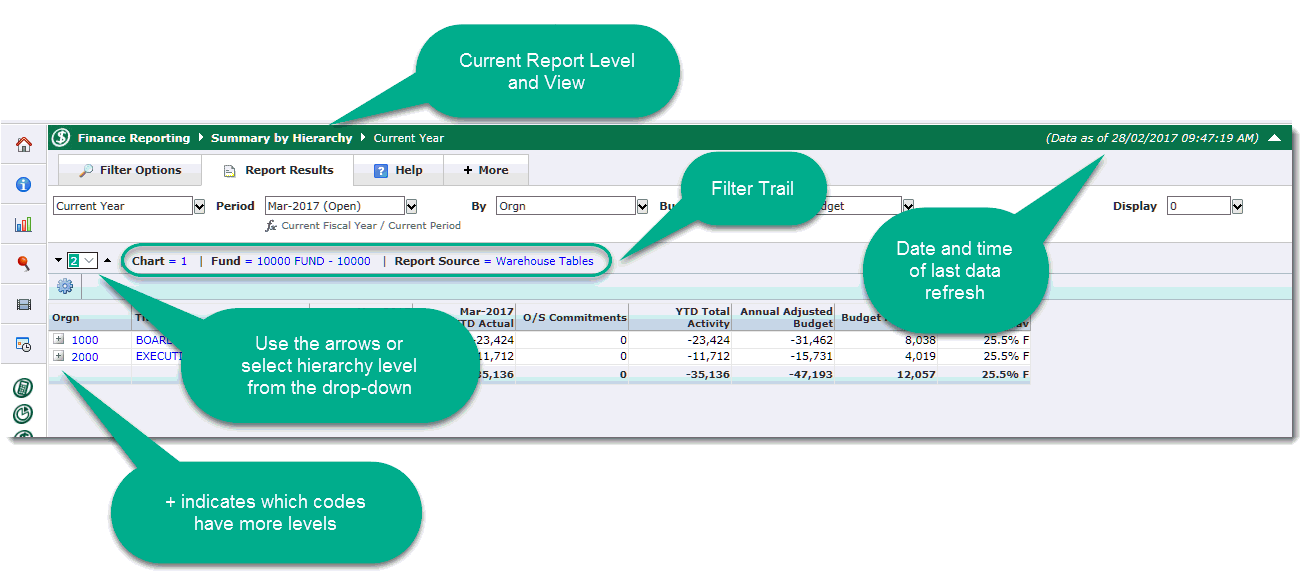Expand the Orgn 2000 row
1307x575 pixels.
59,356
